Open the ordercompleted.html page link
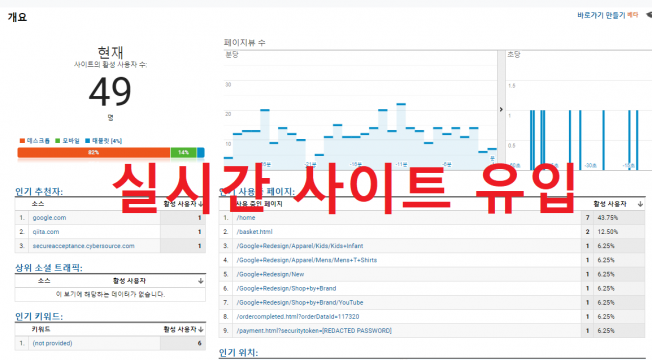The height and width of the screenshot is (360, 652). click(298, 316)
